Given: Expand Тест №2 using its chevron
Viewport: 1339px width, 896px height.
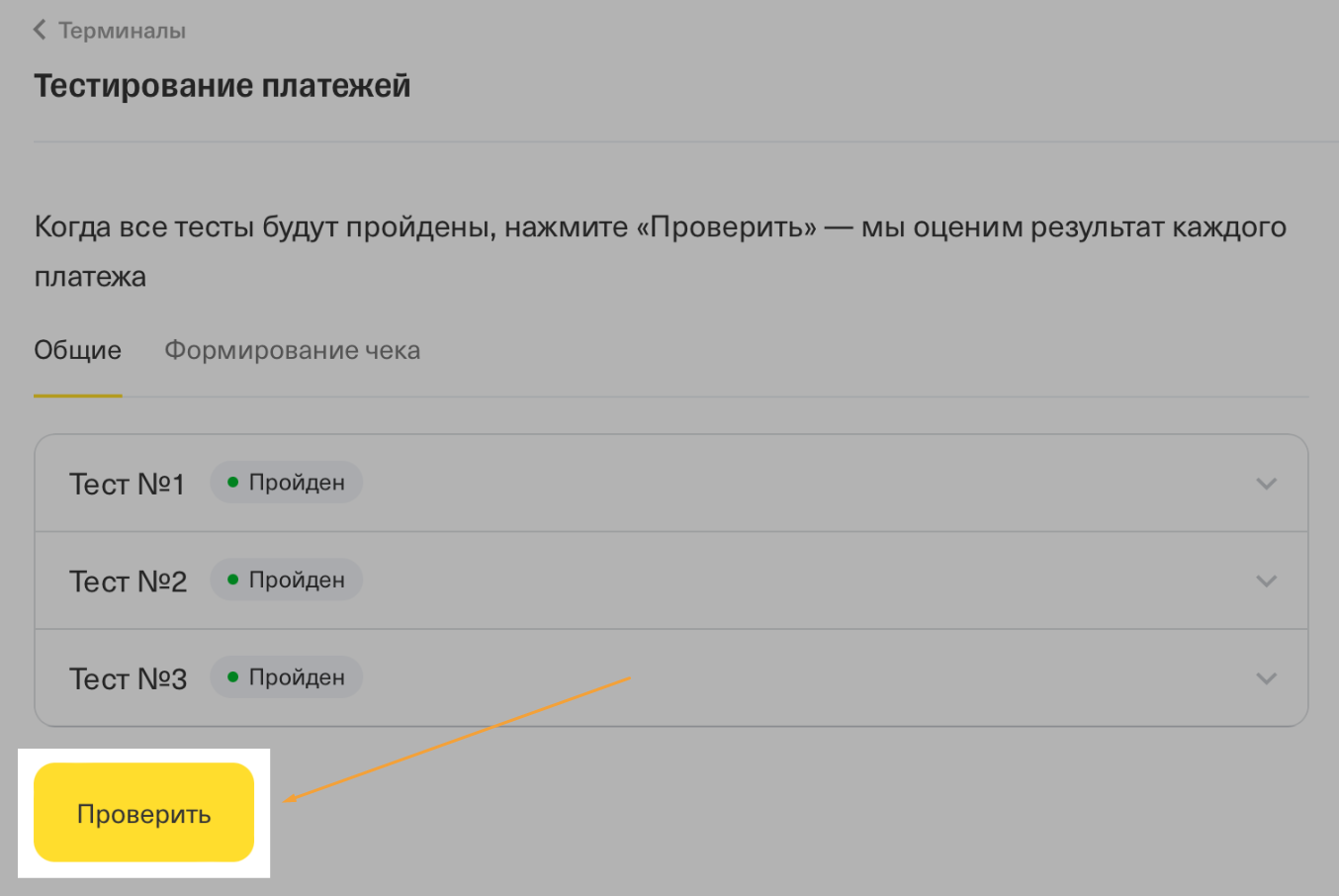Looking at the screenshot, I should tap(1266, 581).
